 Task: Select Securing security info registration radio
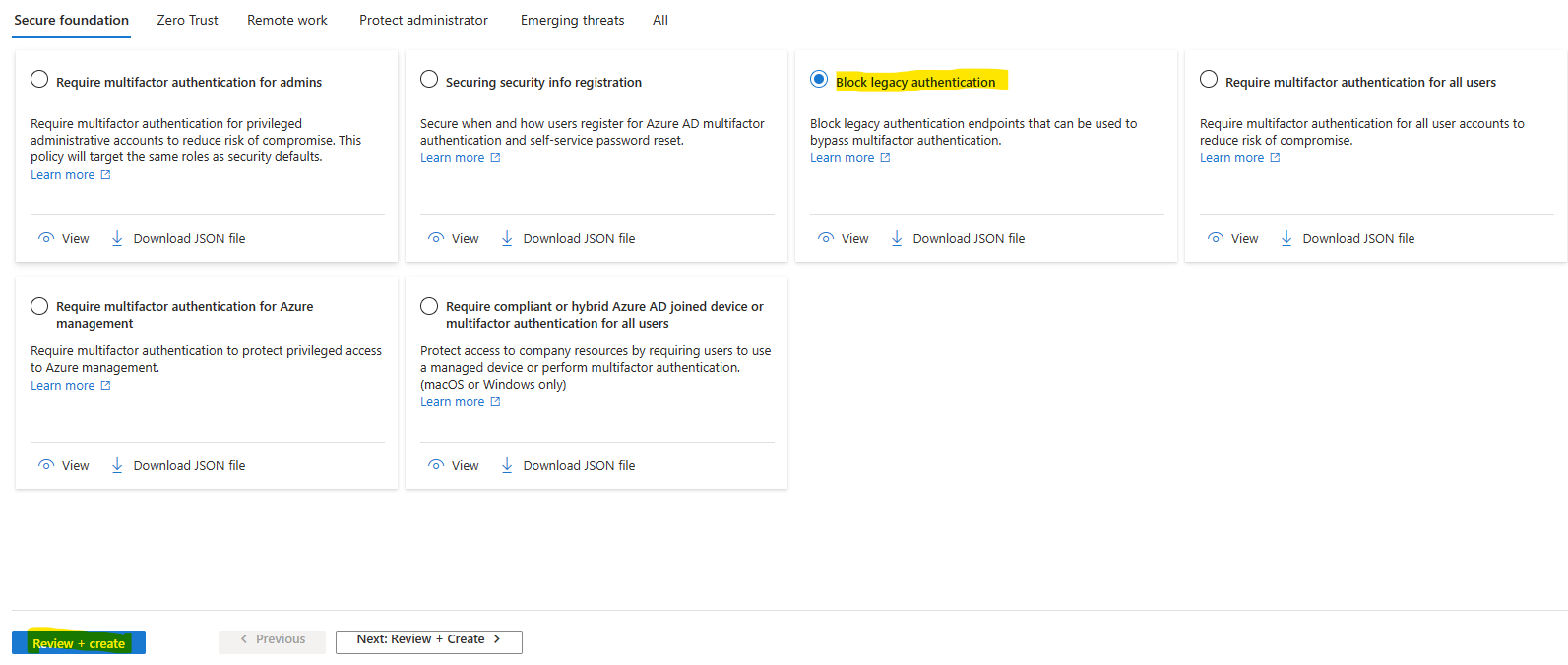tap(429, 79)
